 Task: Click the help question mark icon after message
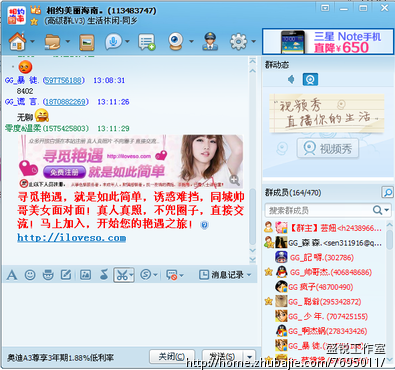click(204, 225)
